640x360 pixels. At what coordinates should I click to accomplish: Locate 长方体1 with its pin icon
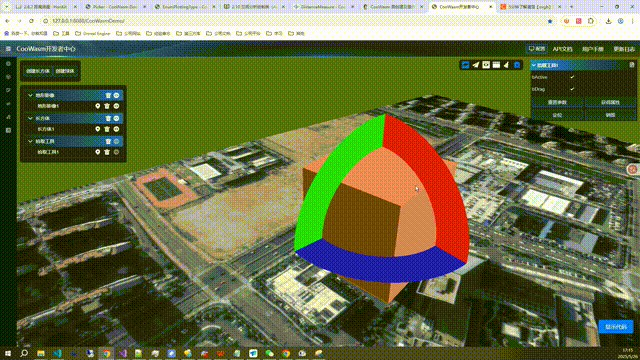(x=98, y=129)
